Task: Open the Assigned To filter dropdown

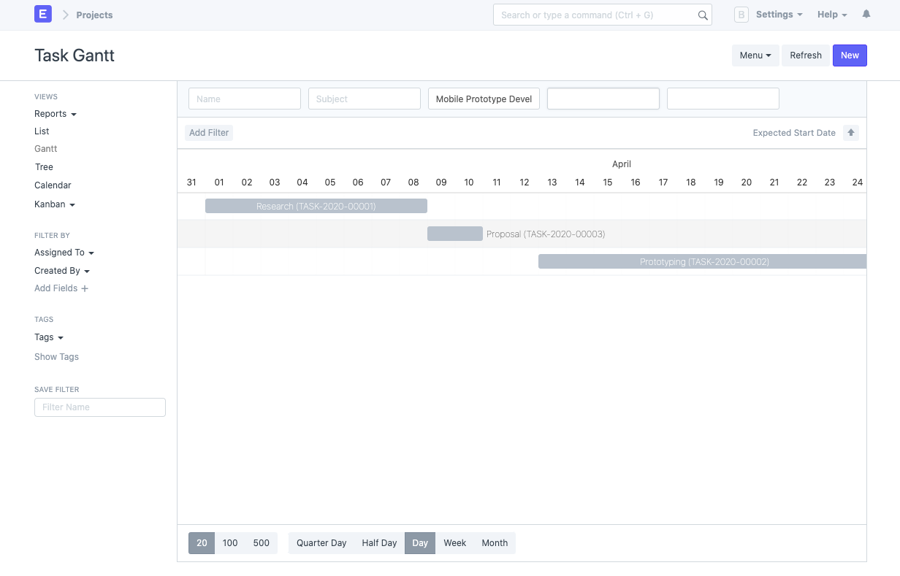Action: tap(63, 252)
